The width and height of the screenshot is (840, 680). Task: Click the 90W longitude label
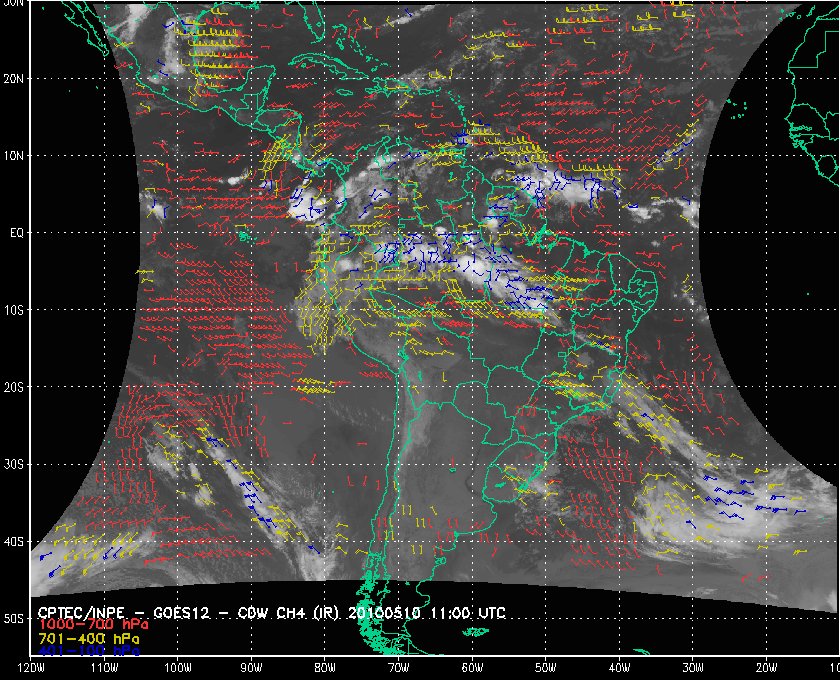pos(251,668)
